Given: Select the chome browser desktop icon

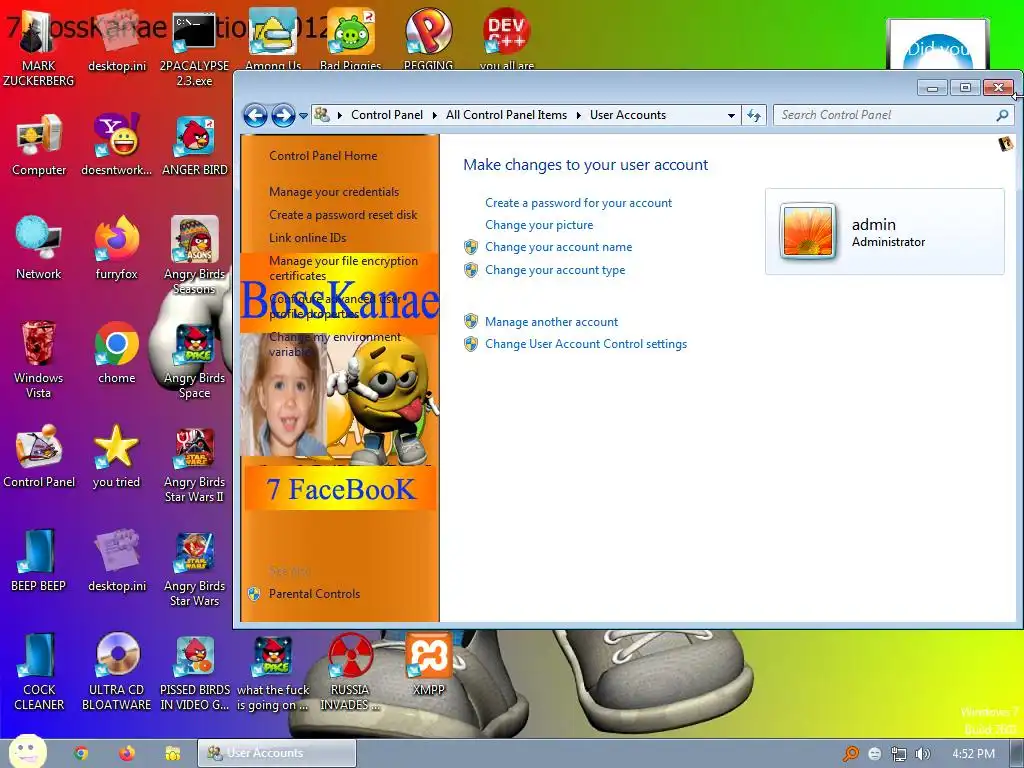Looking at the screenshot, I should tap(116, 351).
